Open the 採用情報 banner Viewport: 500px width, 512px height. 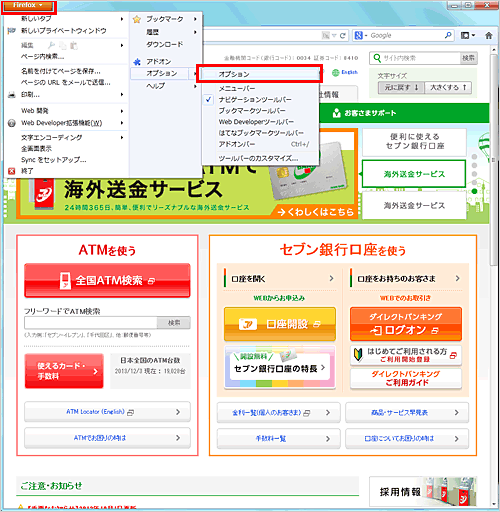point(423,492)
